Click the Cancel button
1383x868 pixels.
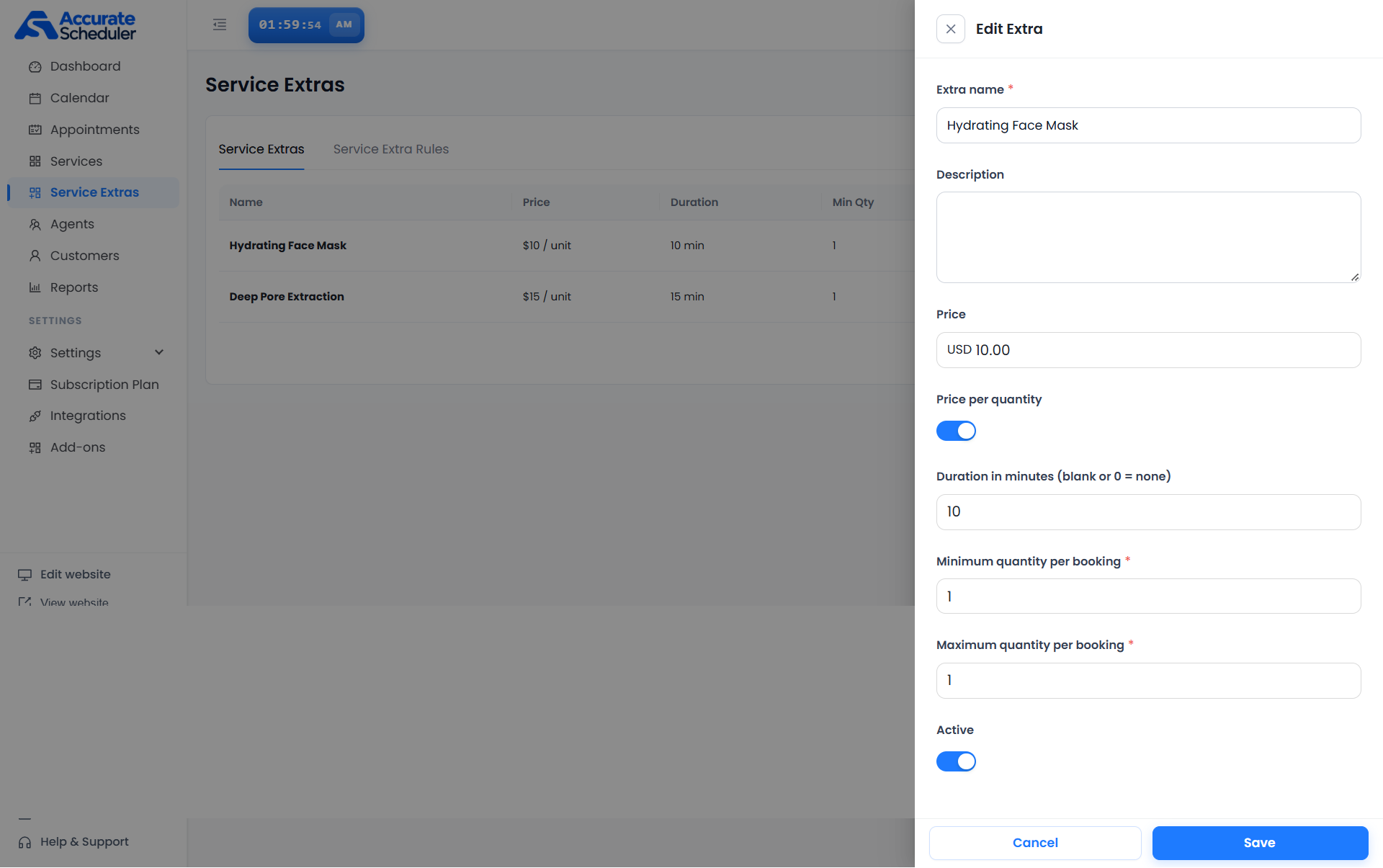pos(1035,843)
